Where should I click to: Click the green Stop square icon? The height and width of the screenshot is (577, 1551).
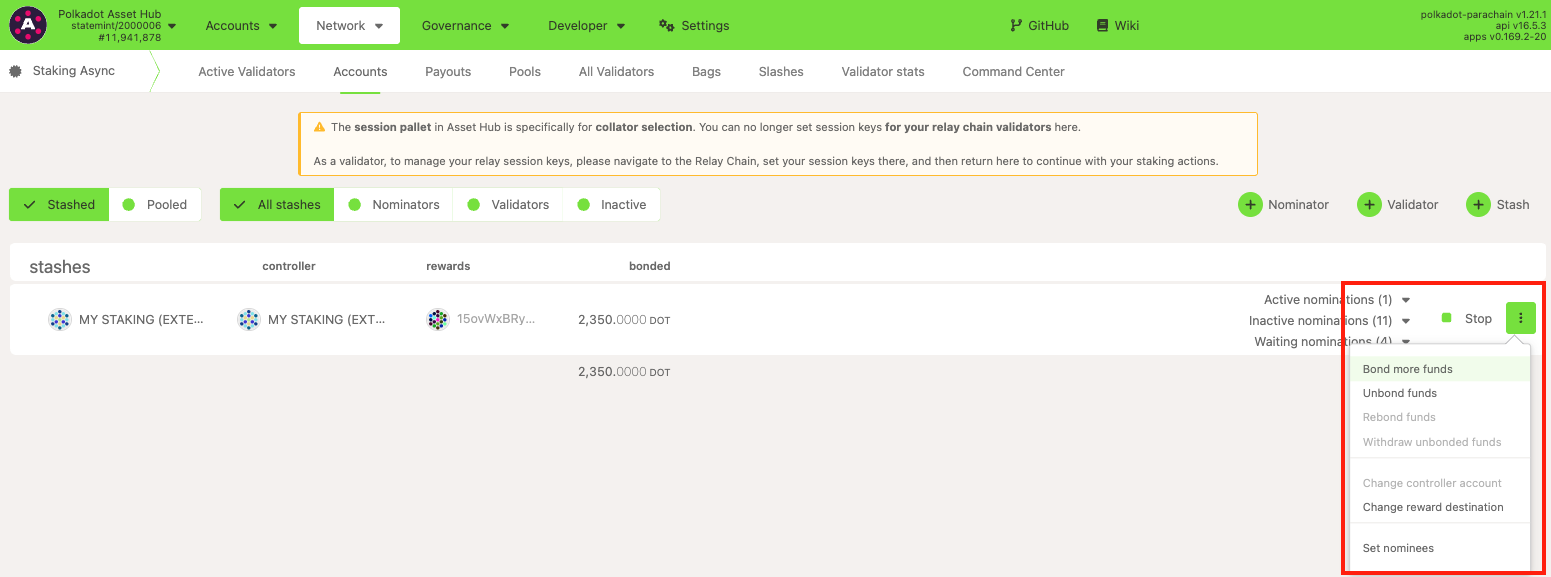1446,318
